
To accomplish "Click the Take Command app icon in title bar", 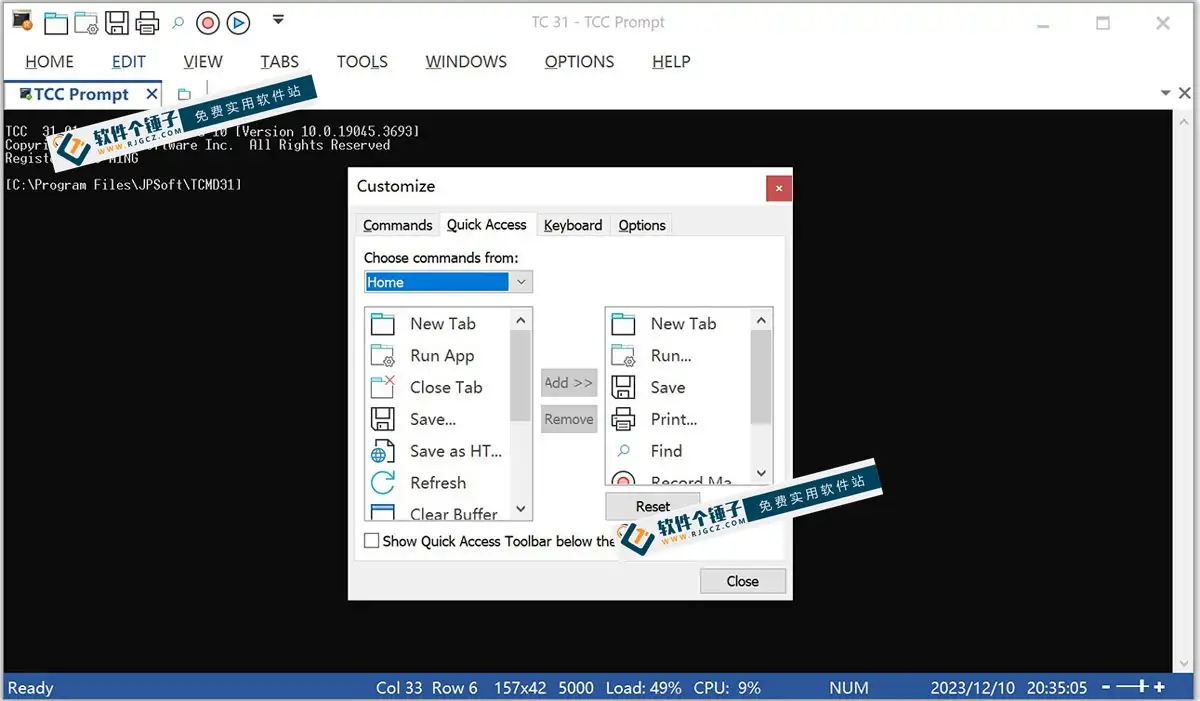I will click(x=20, y=21).
